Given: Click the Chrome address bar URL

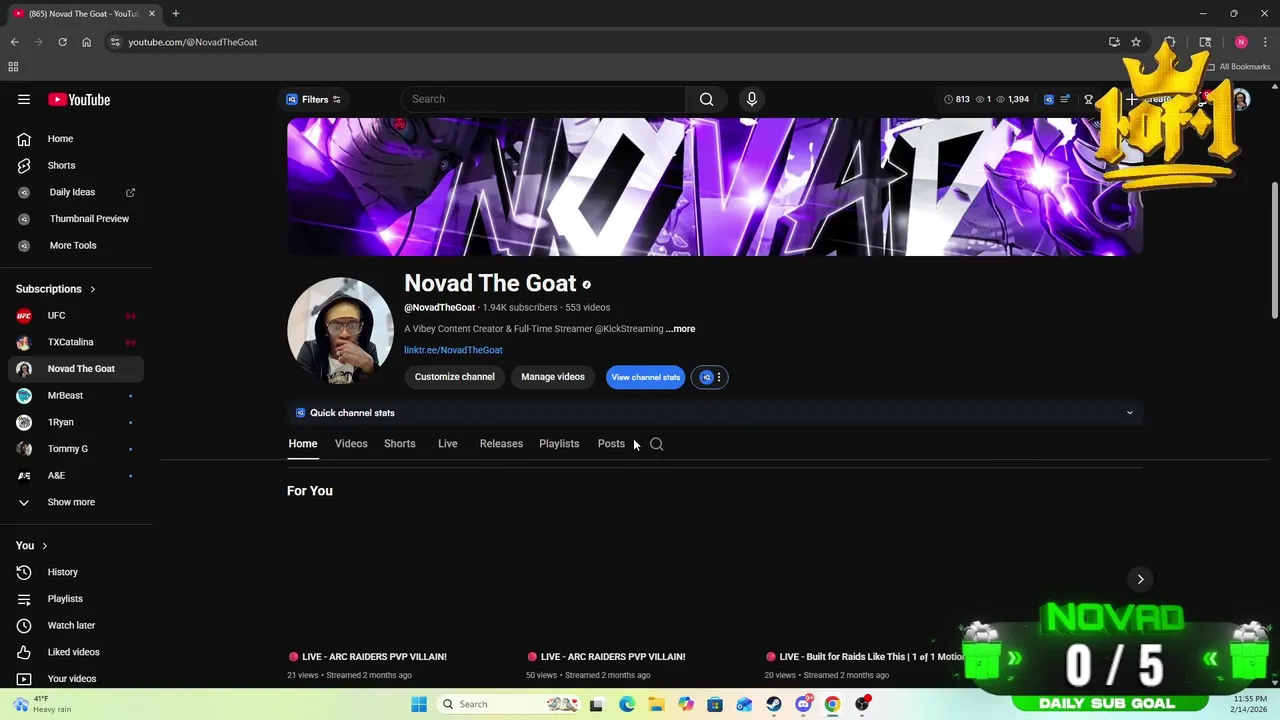Looking at the screenshot, I should [193, 42].
